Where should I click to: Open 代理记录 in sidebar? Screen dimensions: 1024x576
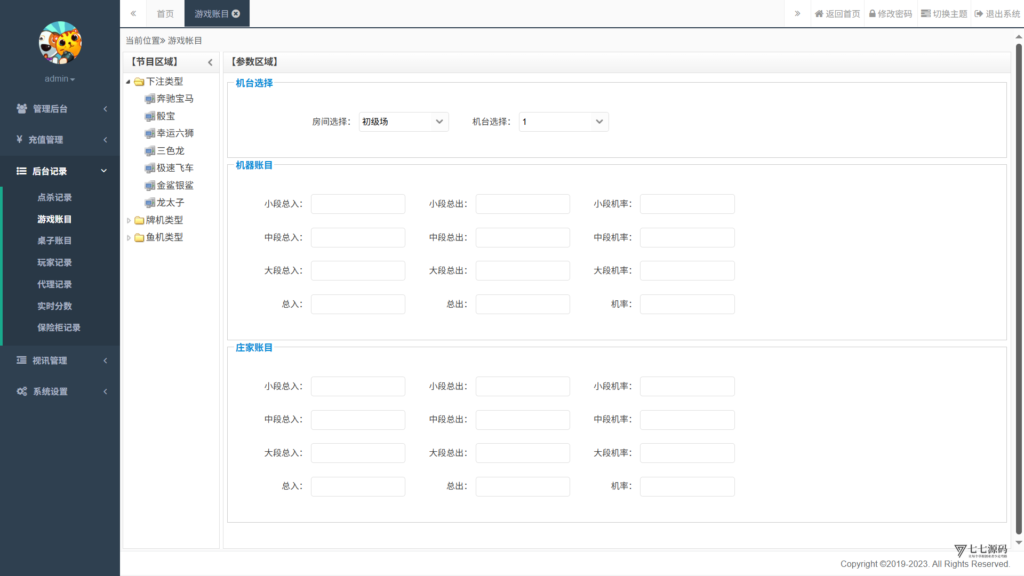(x=54, y=284)
